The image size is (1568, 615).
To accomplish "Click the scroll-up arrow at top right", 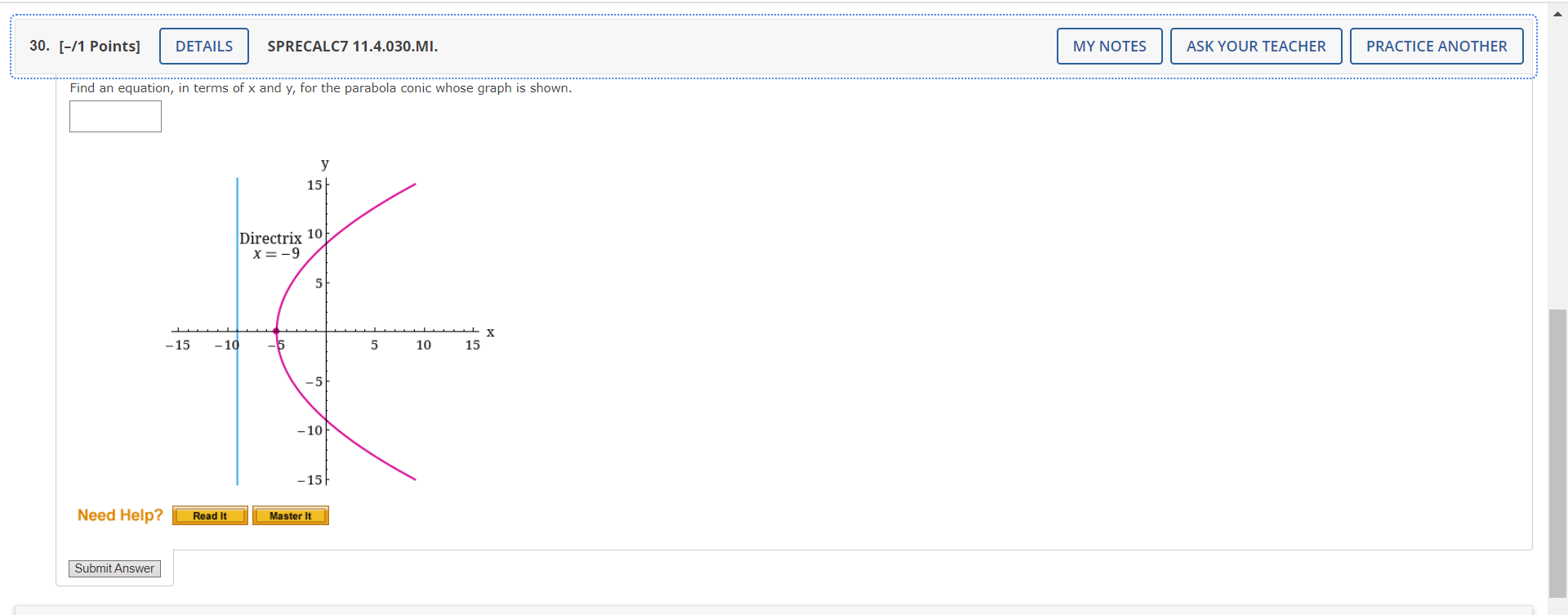I will pos(1556,12).
